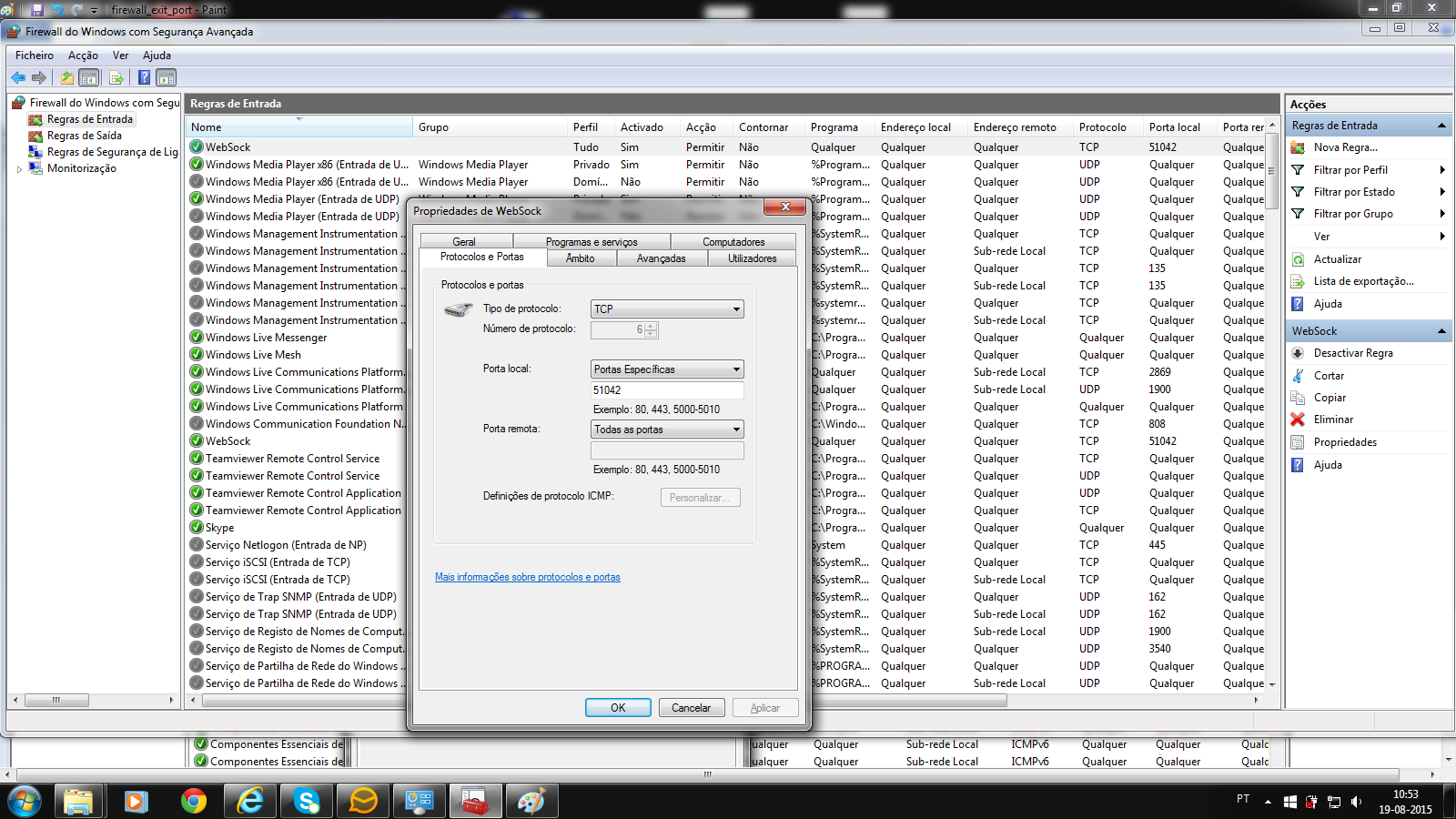Switch to the Utilizadores tab
The image size is (1456, 819).
point(753,258)
